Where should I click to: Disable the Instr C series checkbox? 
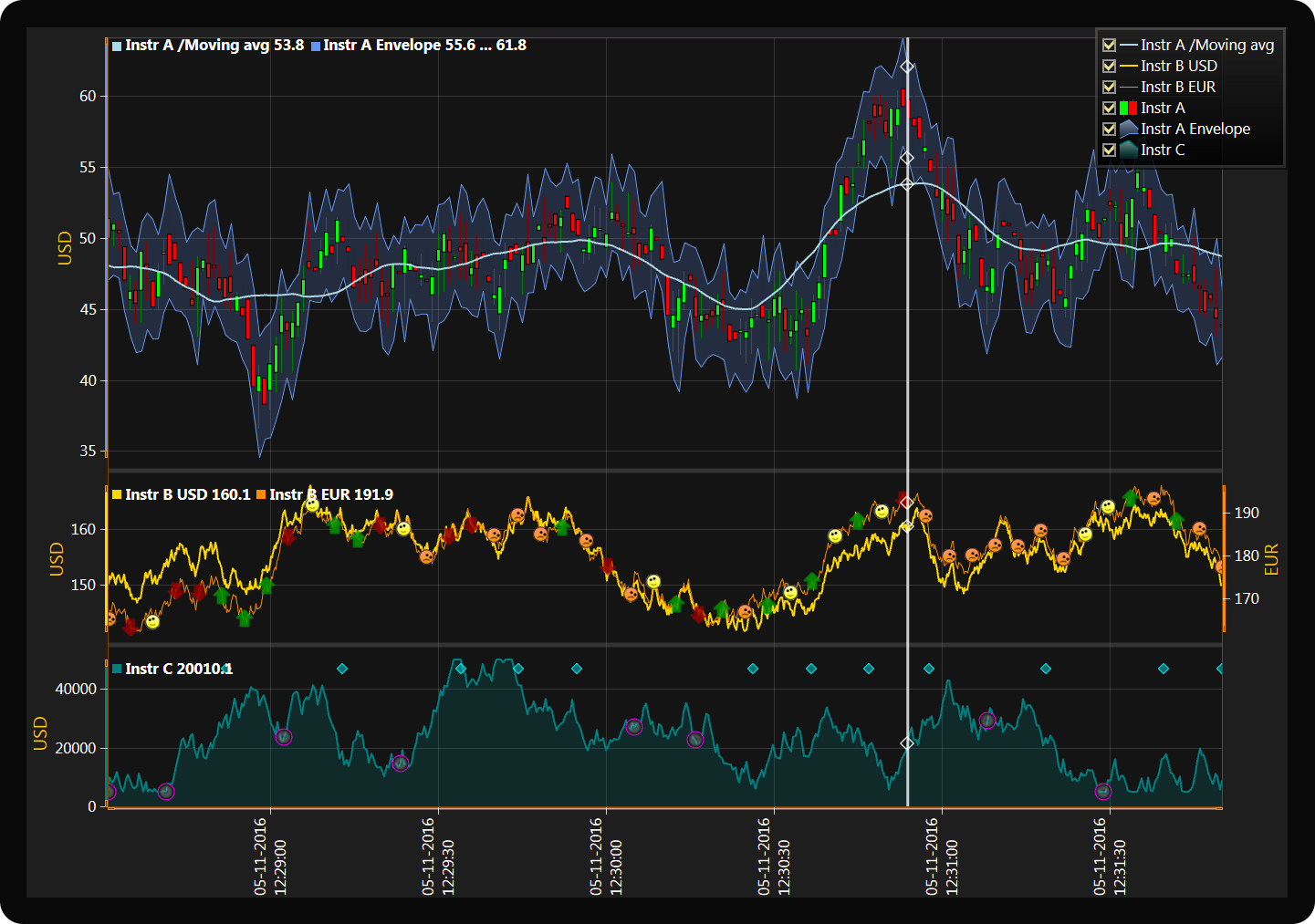pyautogui.click(x=1109, y=150)
